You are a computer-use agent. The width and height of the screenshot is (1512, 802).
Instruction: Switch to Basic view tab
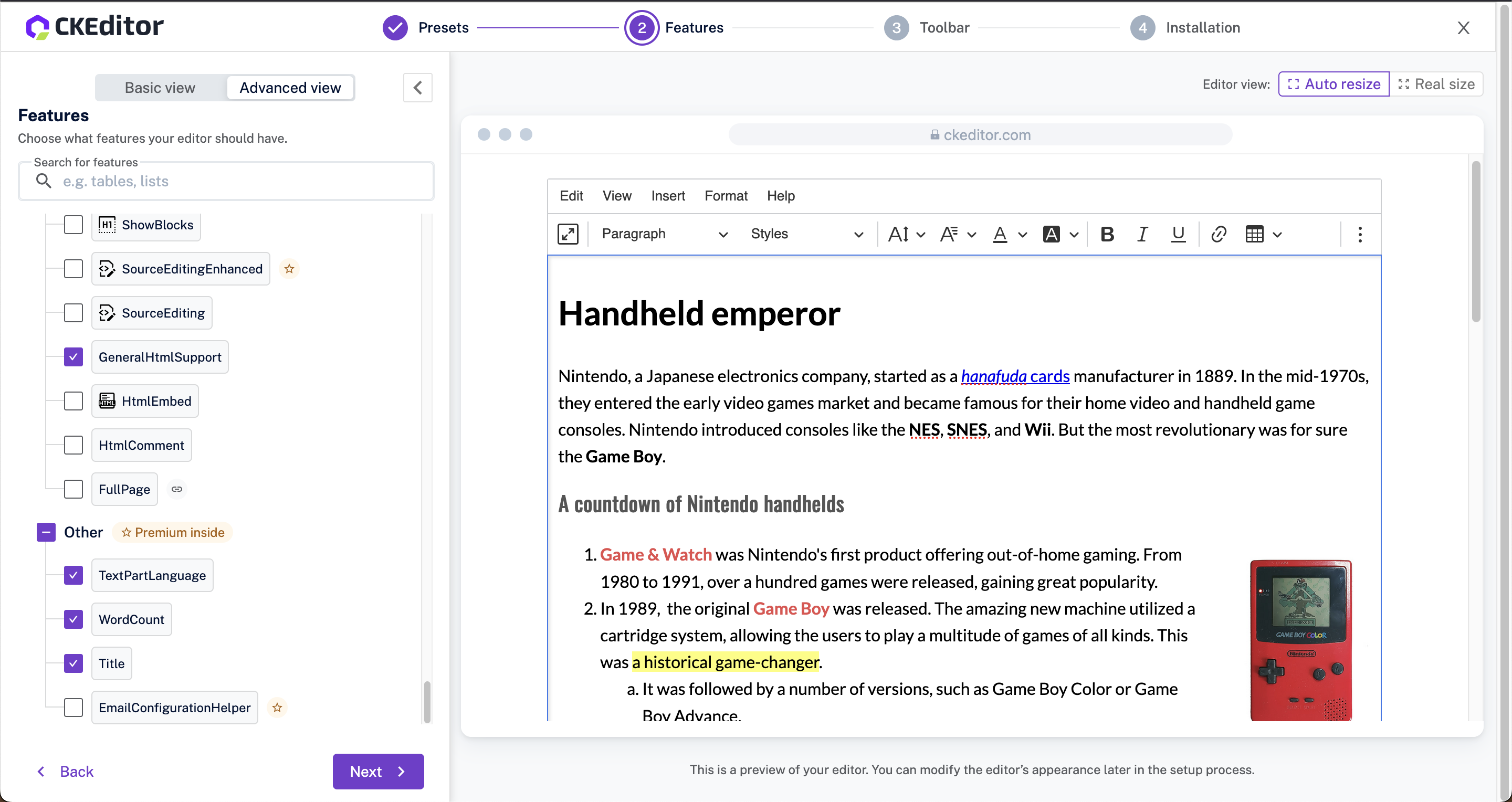[160, 88]
